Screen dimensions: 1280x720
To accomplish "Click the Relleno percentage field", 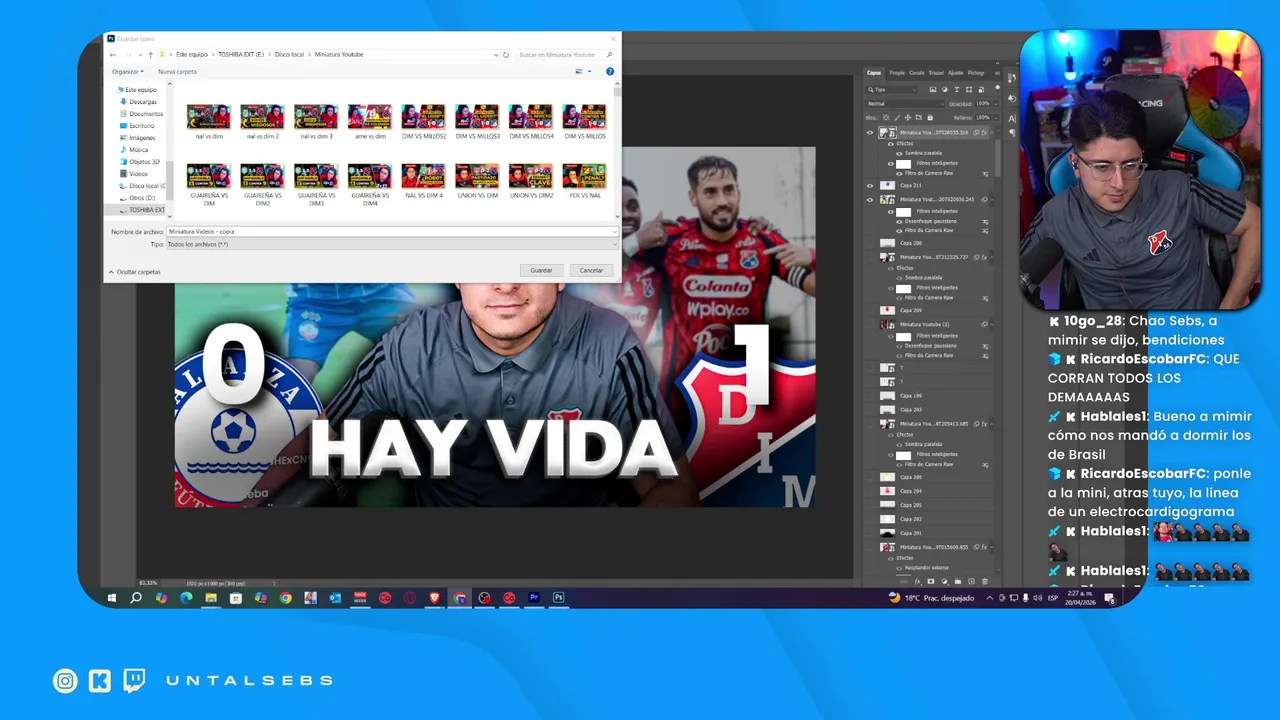I will coord(982,118).
